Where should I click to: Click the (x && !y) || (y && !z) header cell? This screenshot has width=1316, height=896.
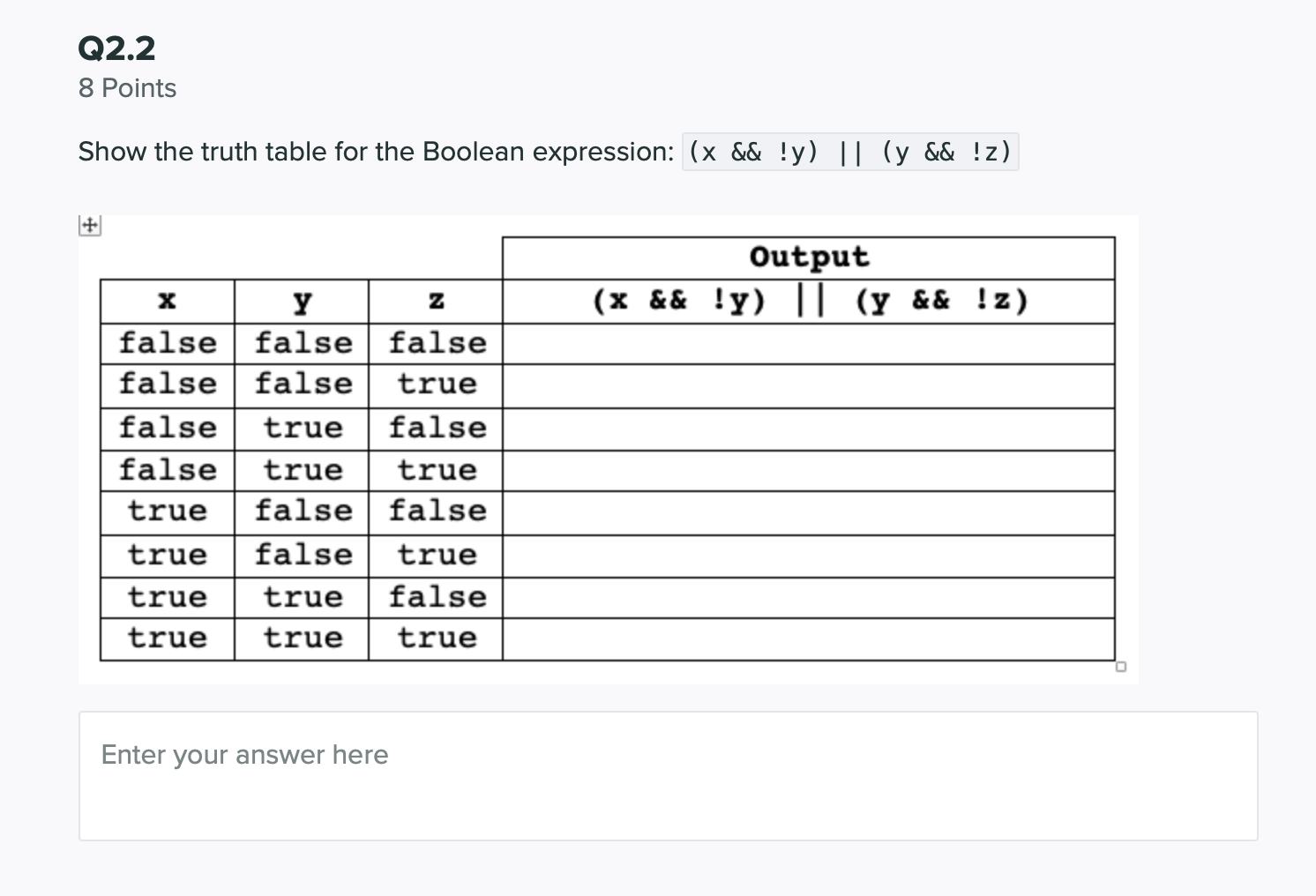tap(808, 301)
